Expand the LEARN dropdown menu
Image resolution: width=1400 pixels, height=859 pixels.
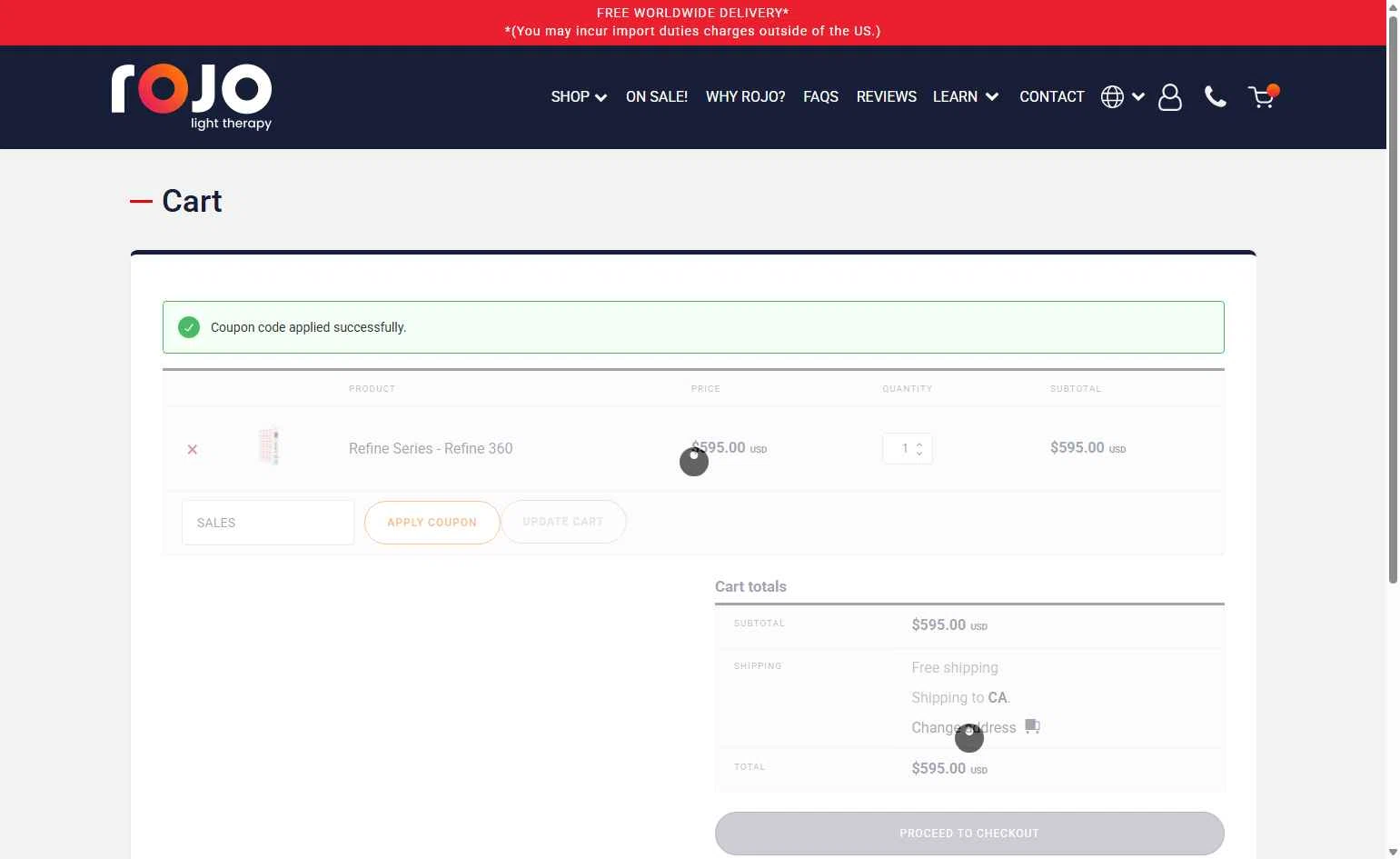966,96
